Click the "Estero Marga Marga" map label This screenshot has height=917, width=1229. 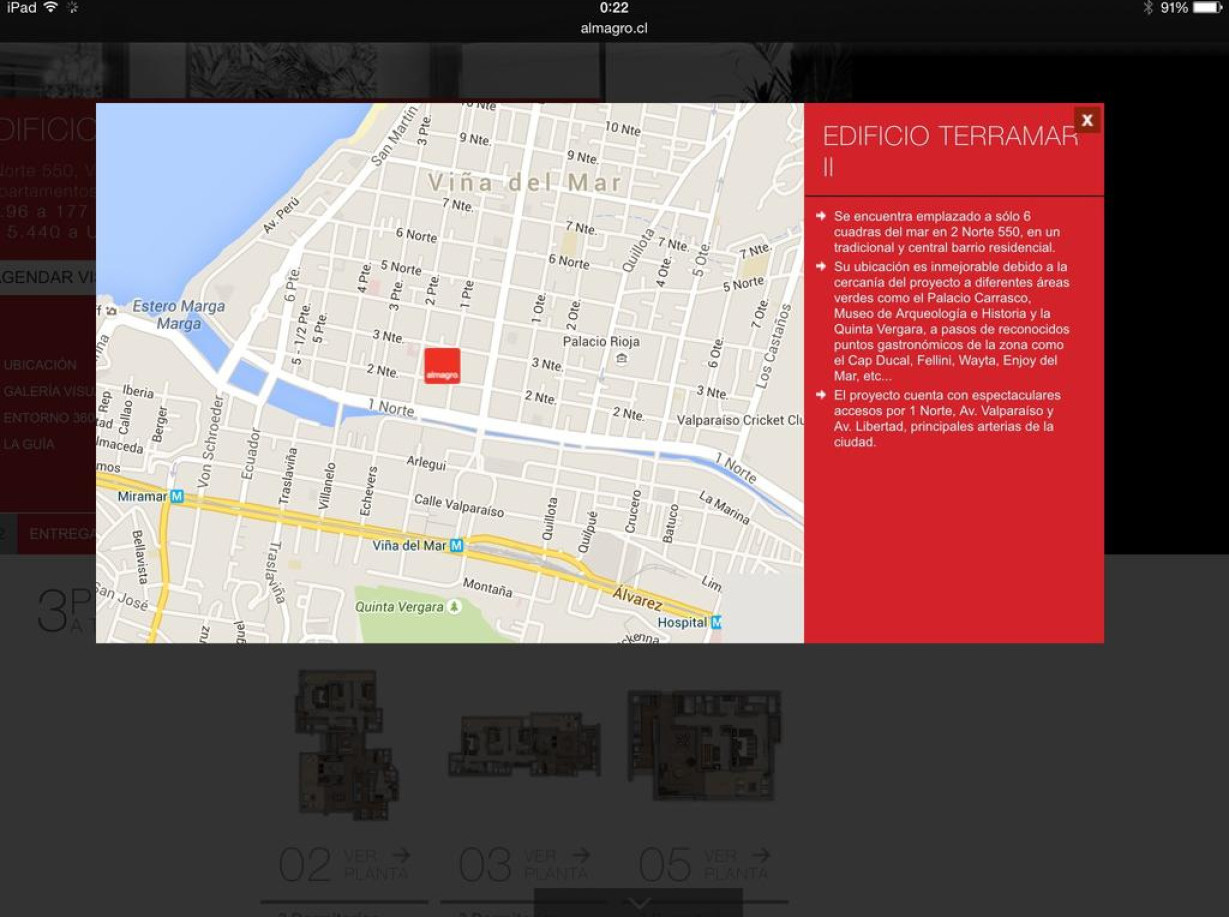[x=178, y=315]
